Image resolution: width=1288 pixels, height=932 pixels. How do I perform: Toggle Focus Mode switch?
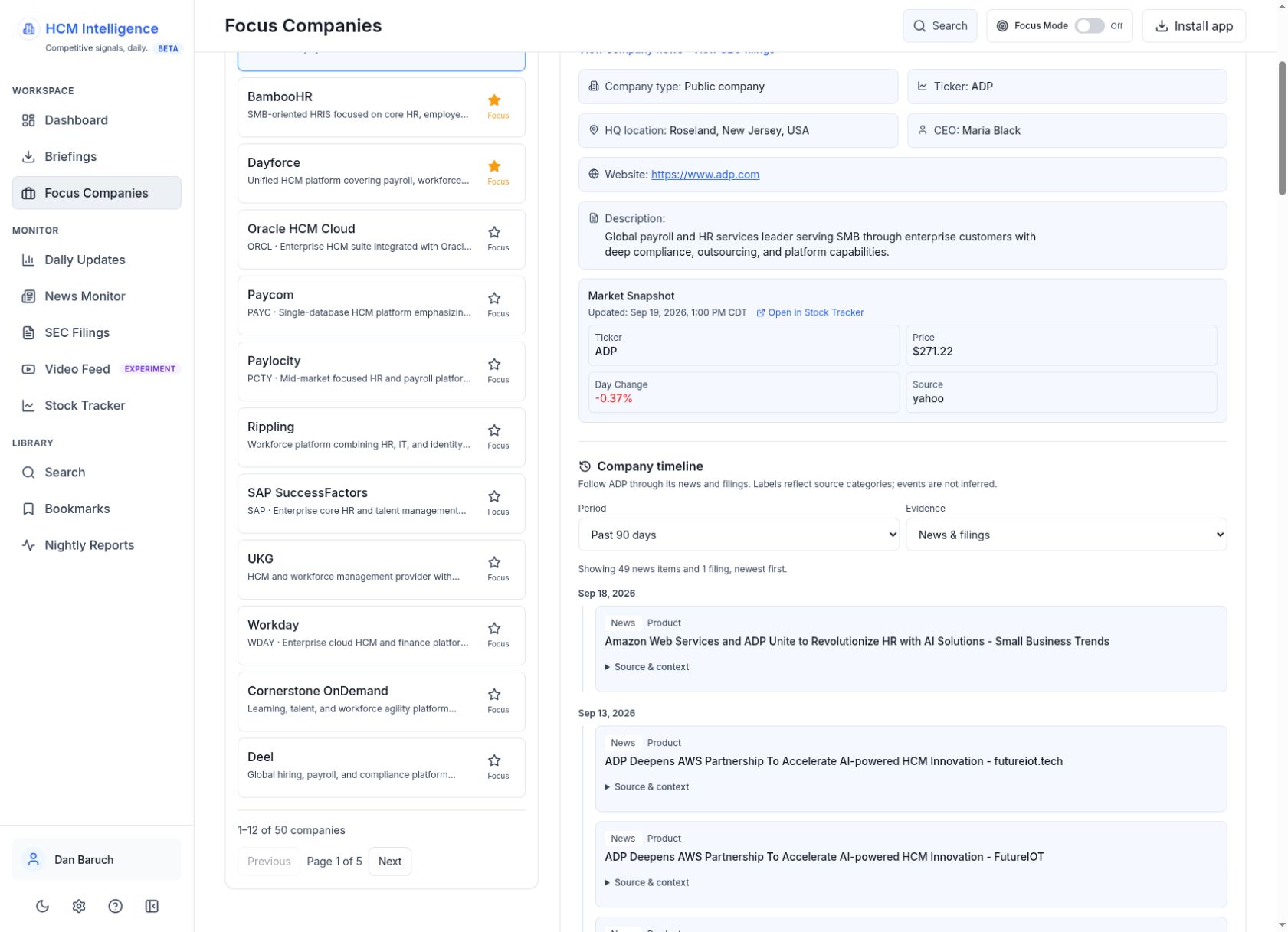(x=1089, y=26)
